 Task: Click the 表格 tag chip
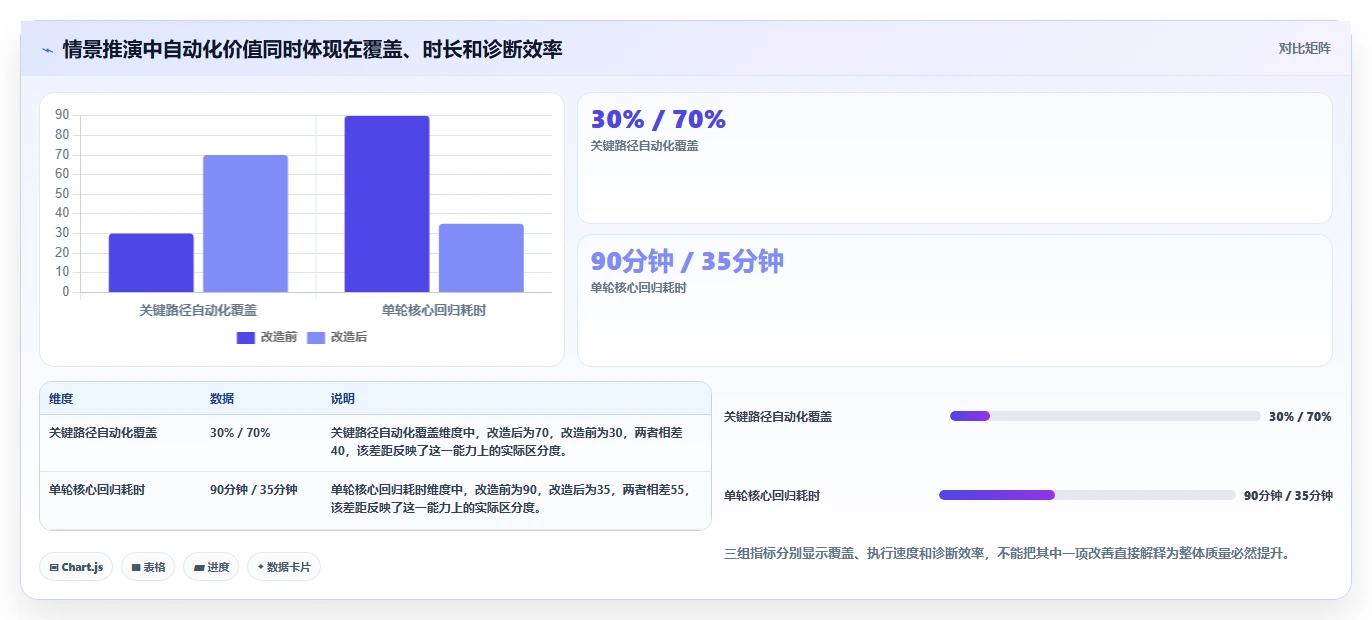point(148,567)
